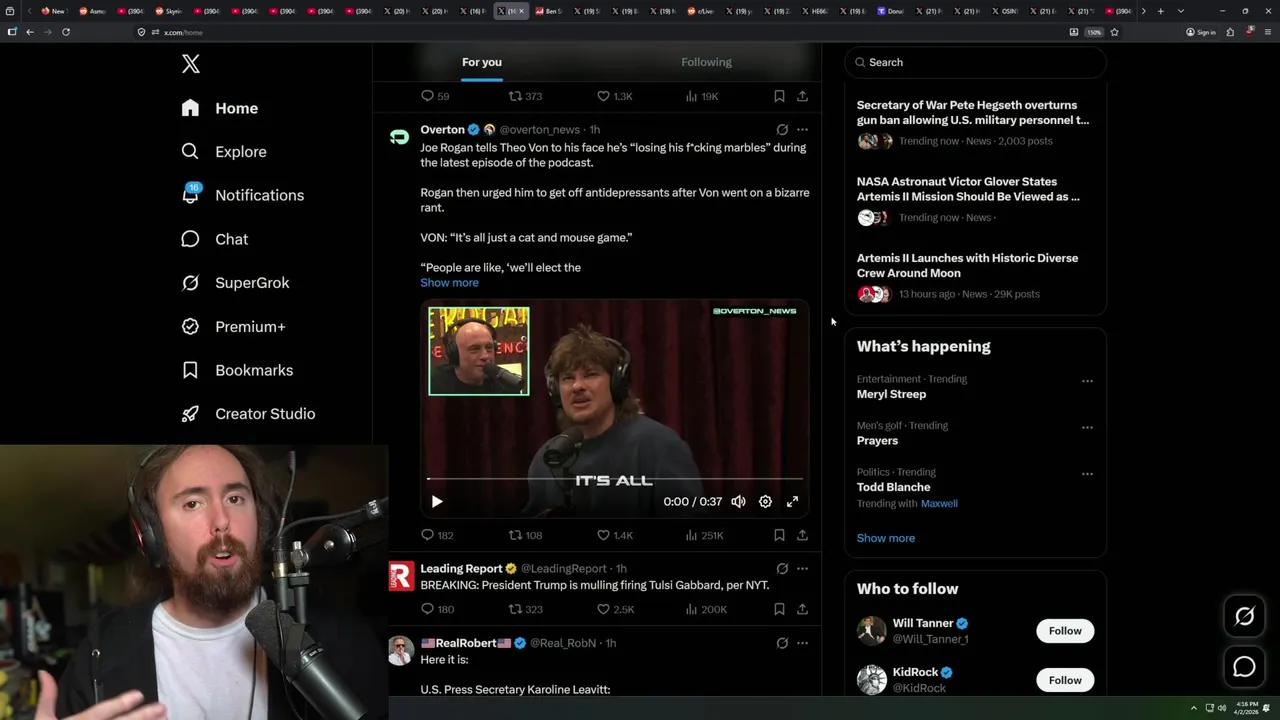Open Notifications with bell icon
The image size is (1280, 720).
point(242,195)
